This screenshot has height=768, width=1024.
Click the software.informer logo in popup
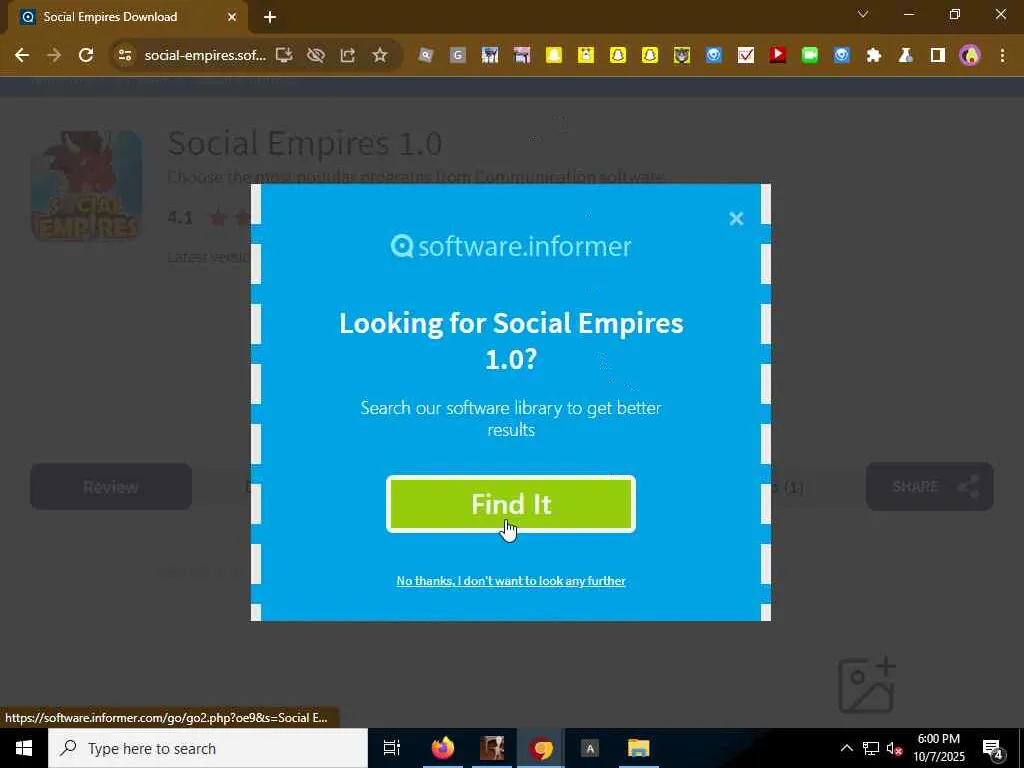point(511,246)
